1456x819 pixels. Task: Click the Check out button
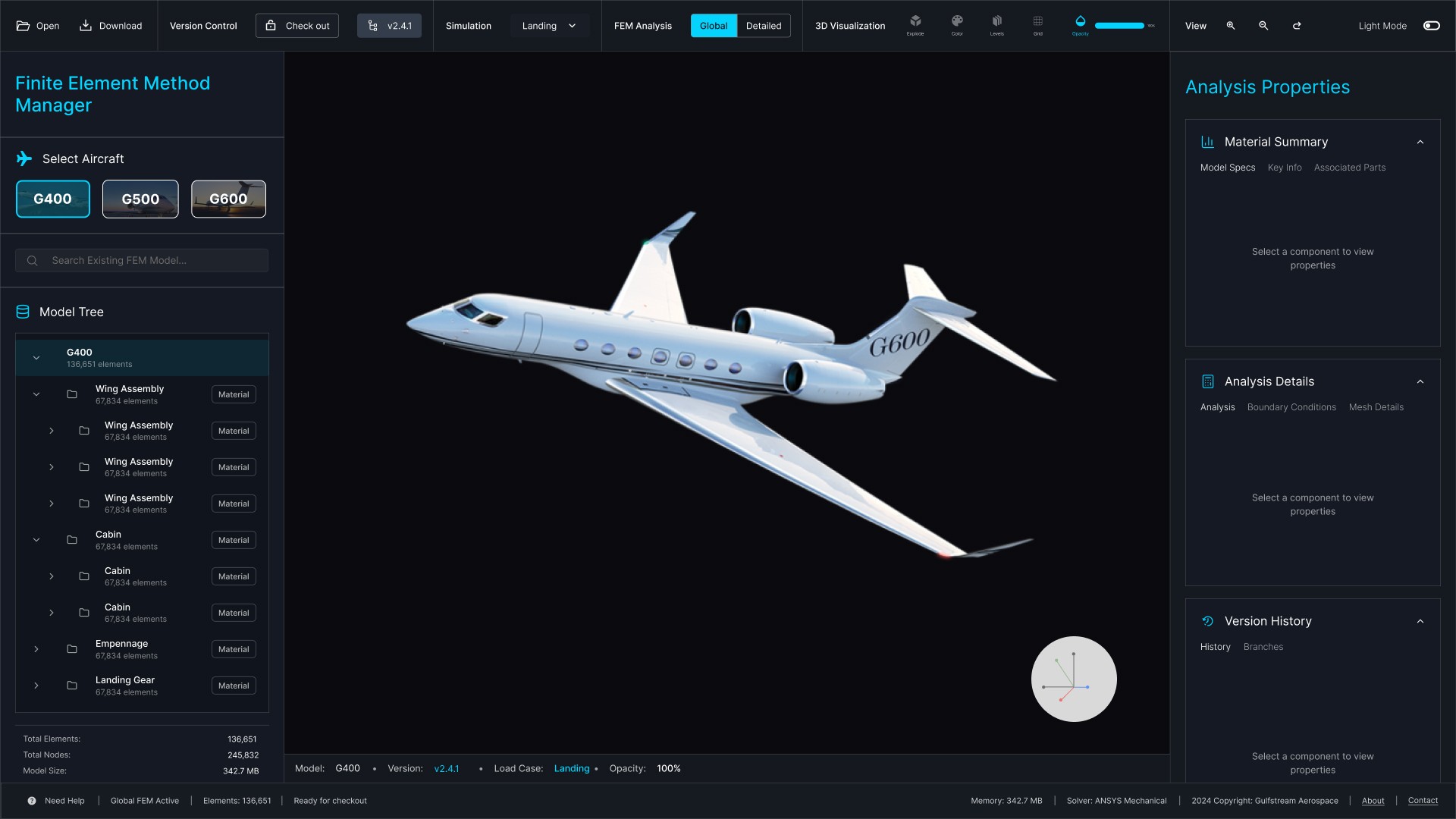pos(297,26)
